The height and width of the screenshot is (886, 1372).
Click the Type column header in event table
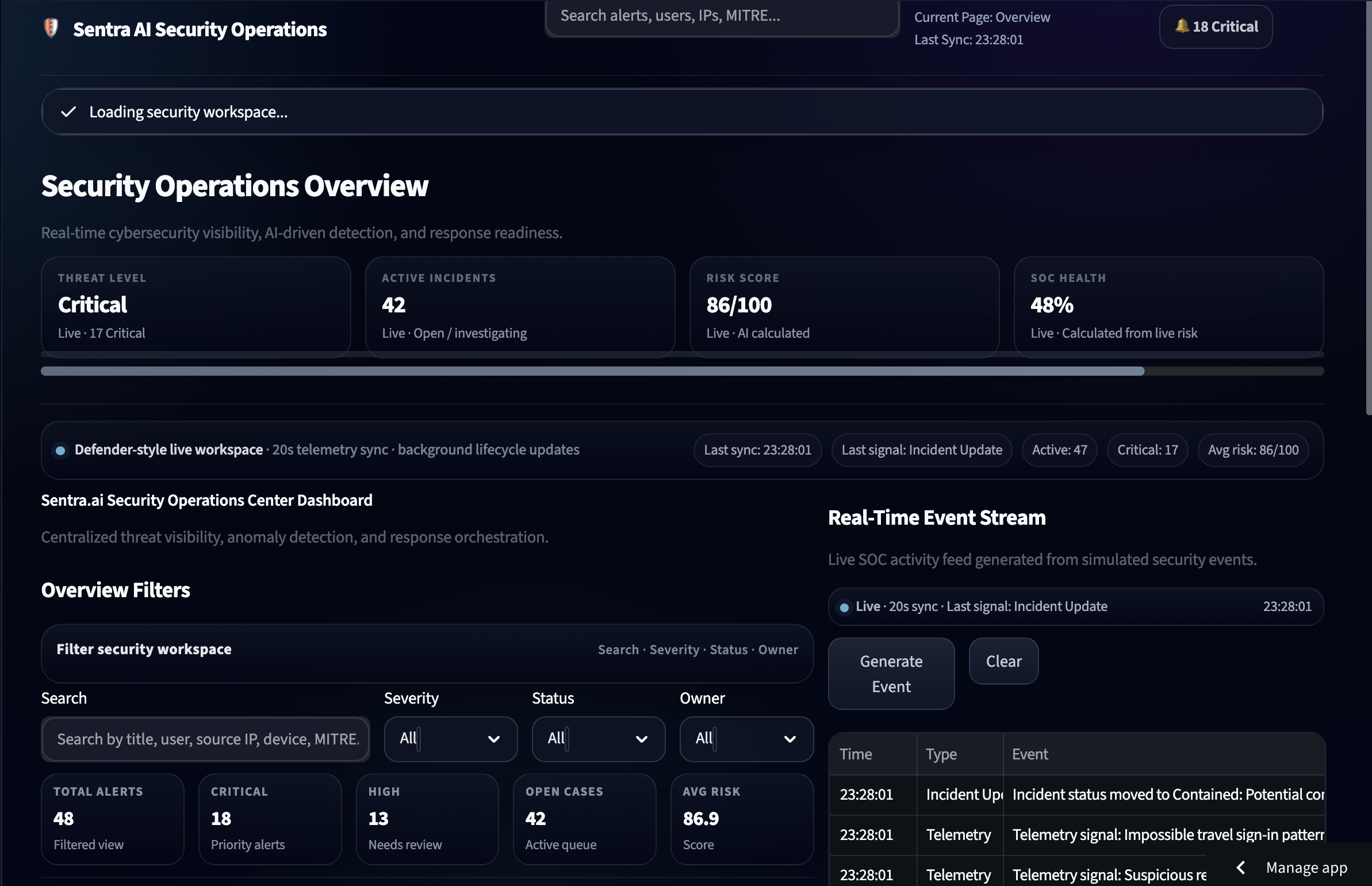pyautogui.click(x=960, y=754)
